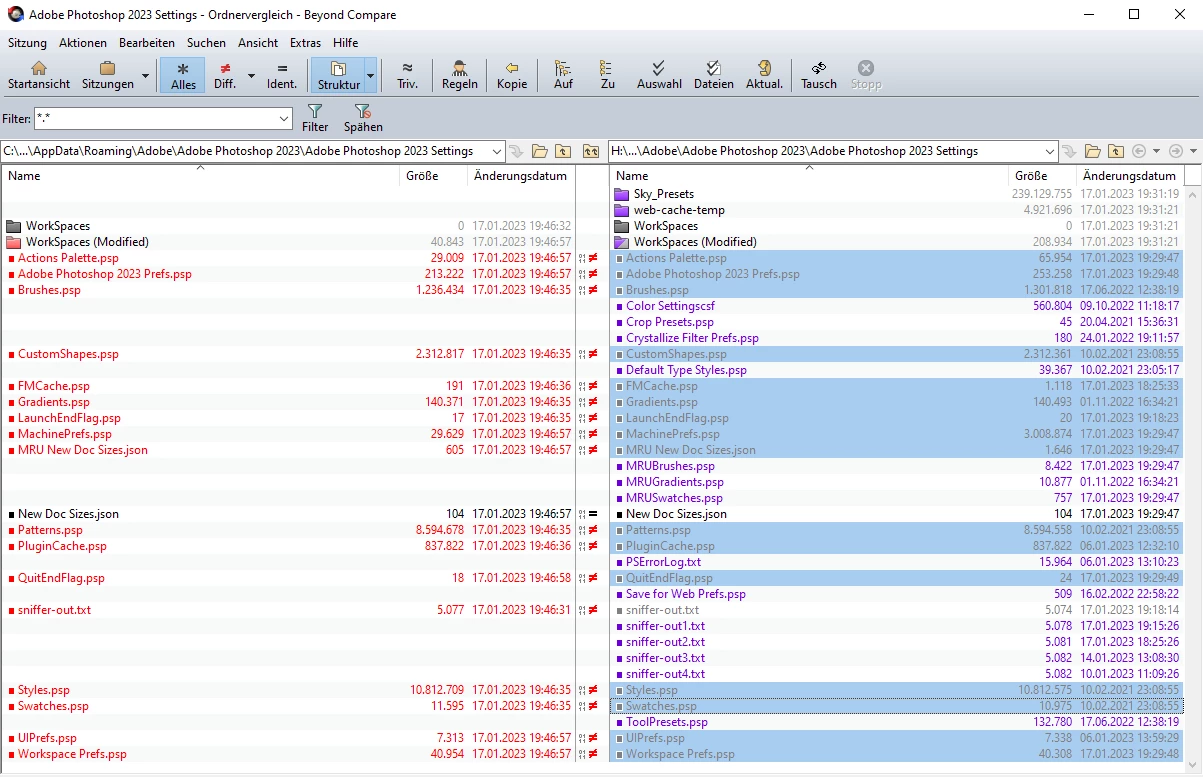The width and height of the screenshot is (1203, 777).
Task: Click the Styles.psp row difference icon
Action: (x=593, y=690)
